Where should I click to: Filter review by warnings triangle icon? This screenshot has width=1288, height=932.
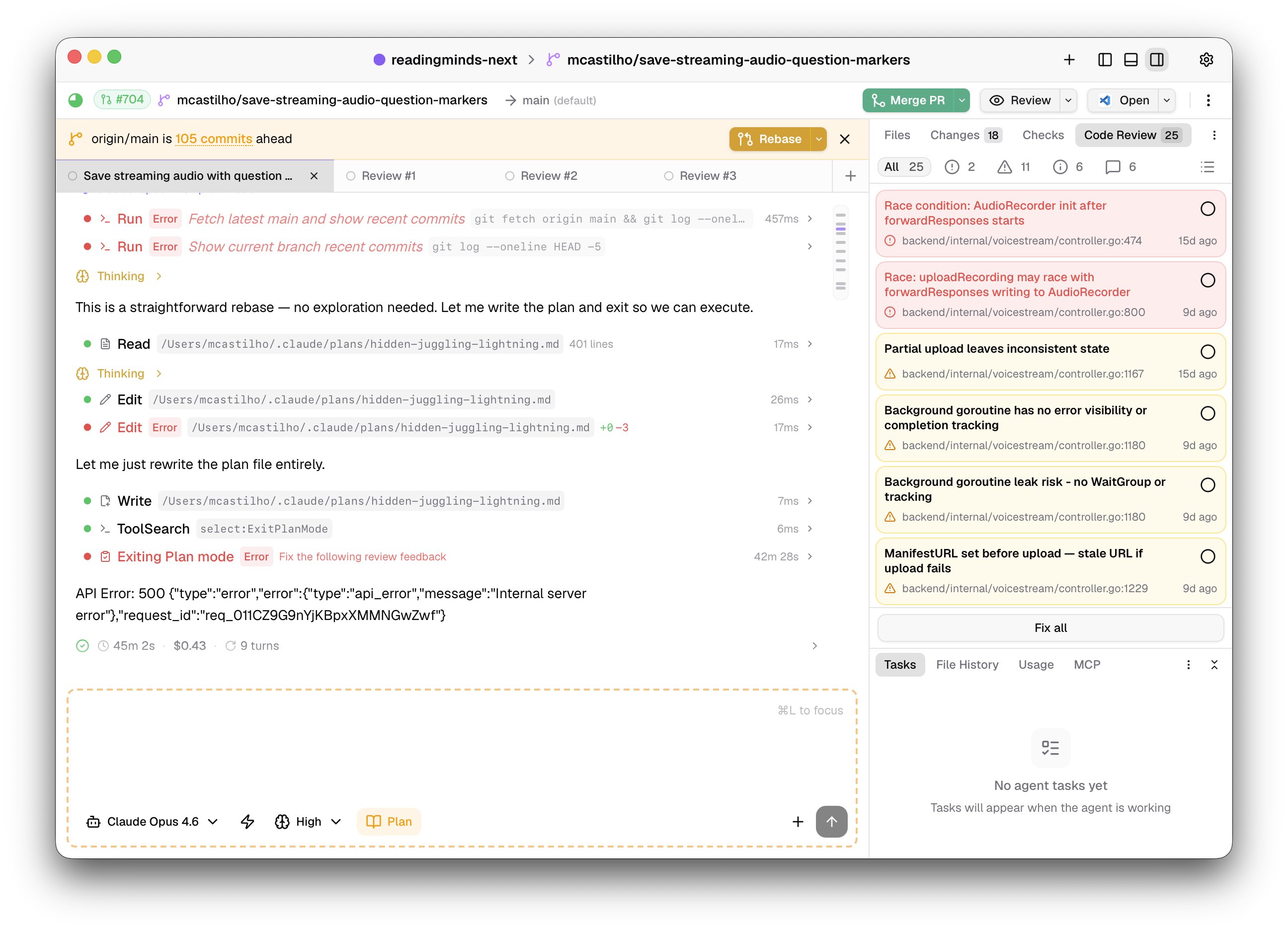(1004, 167)
